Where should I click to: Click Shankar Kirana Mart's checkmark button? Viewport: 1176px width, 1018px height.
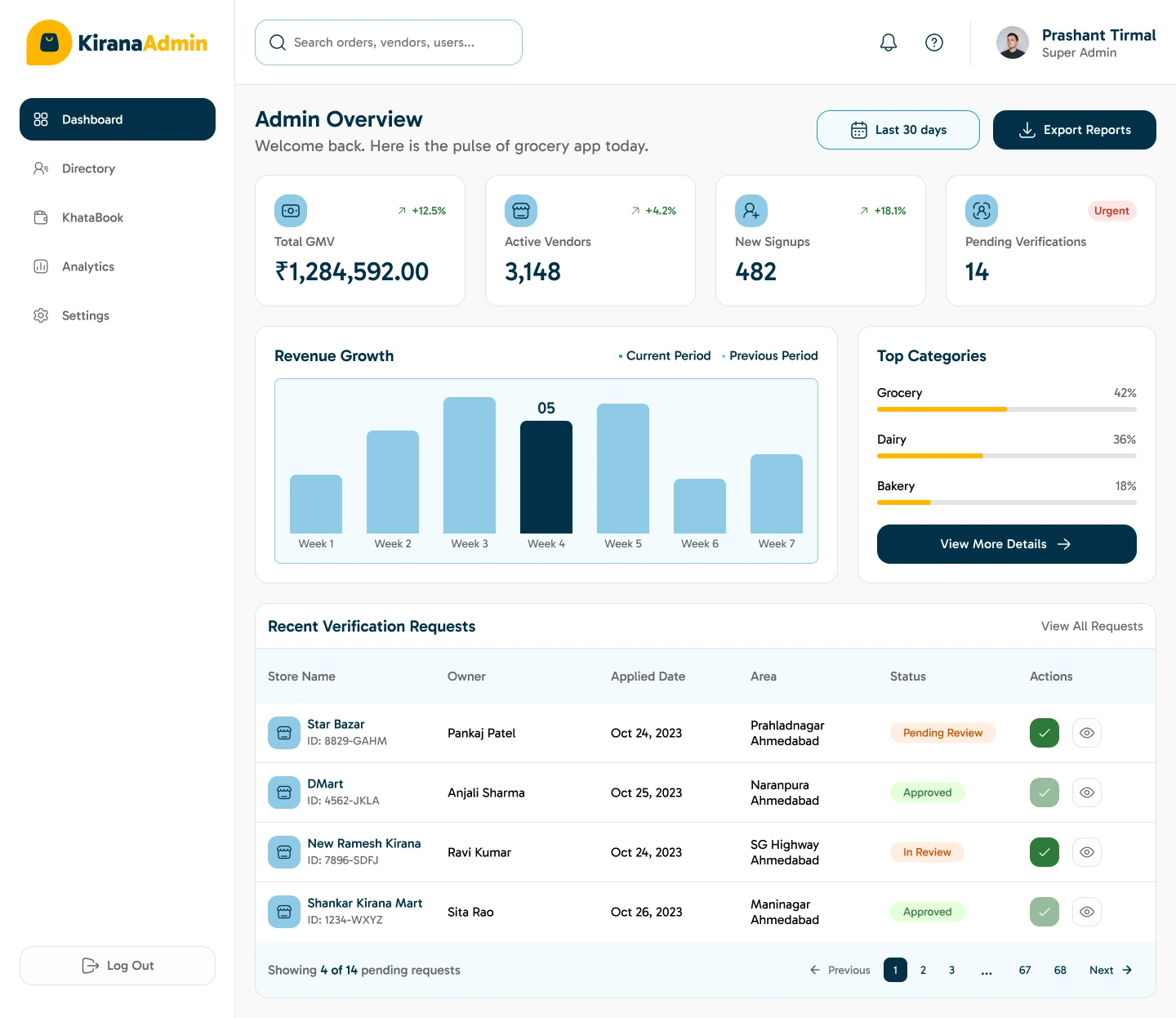[x=1045, y=912]
